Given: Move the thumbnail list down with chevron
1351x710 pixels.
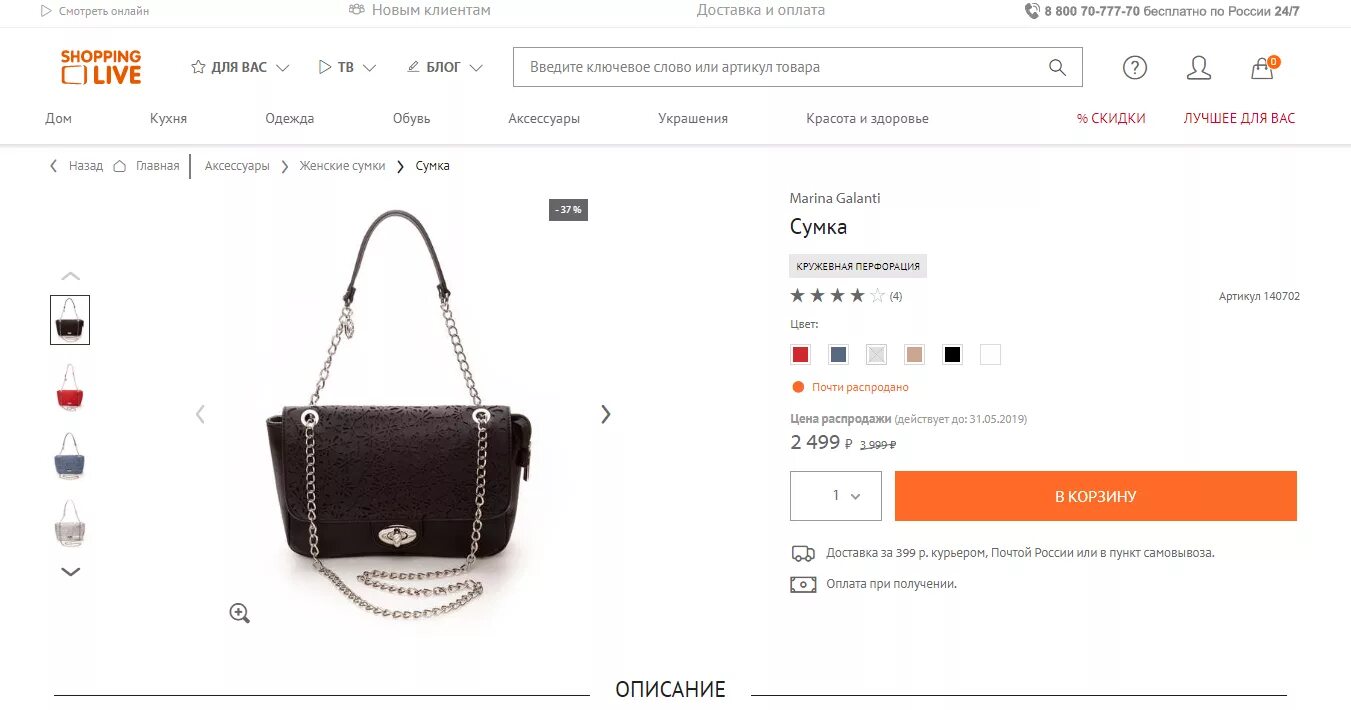Looking at the screenshot, I should [x=70, y=572].
